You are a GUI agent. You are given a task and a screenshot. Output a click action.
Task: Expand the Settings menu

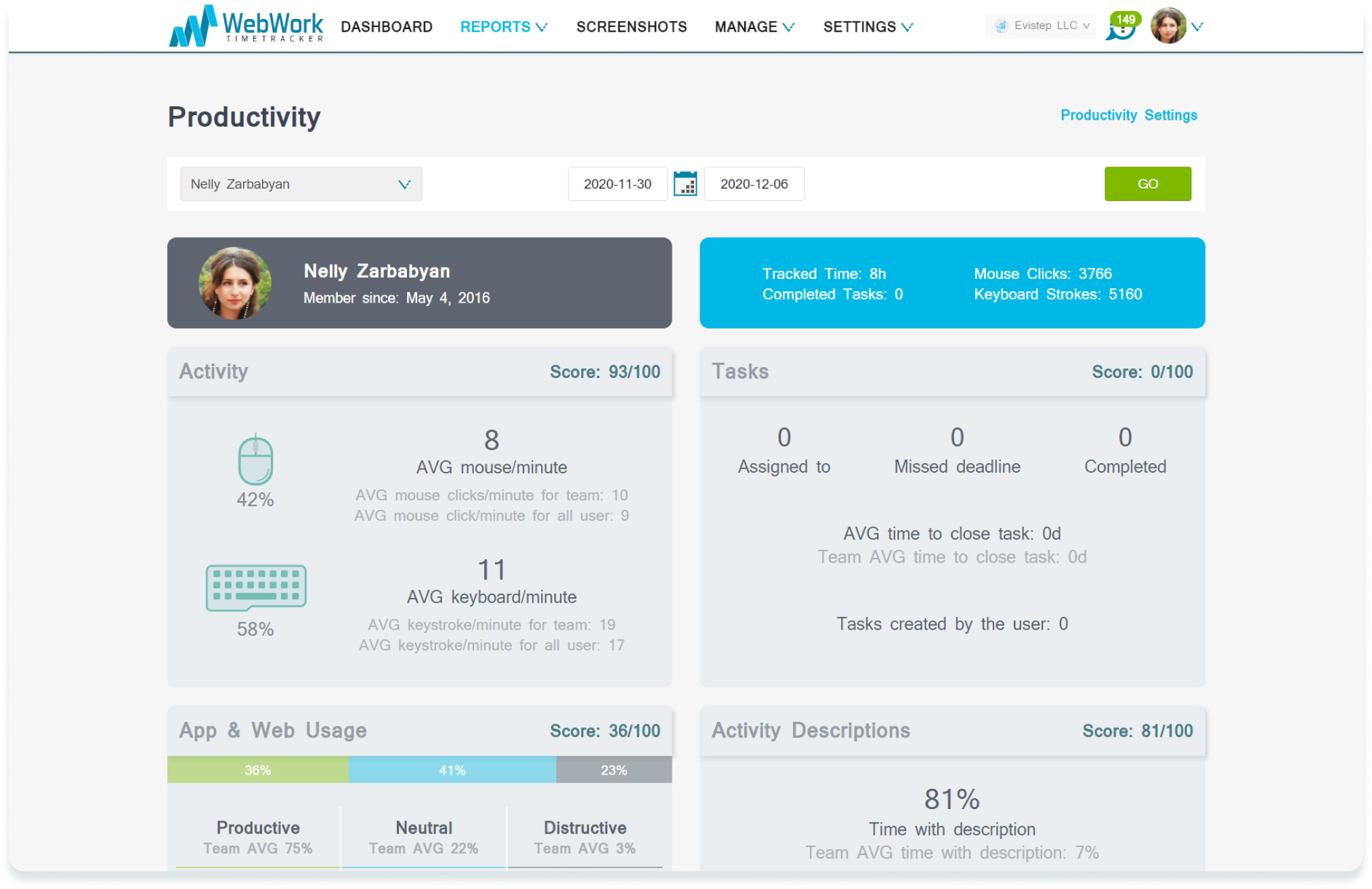868,26
